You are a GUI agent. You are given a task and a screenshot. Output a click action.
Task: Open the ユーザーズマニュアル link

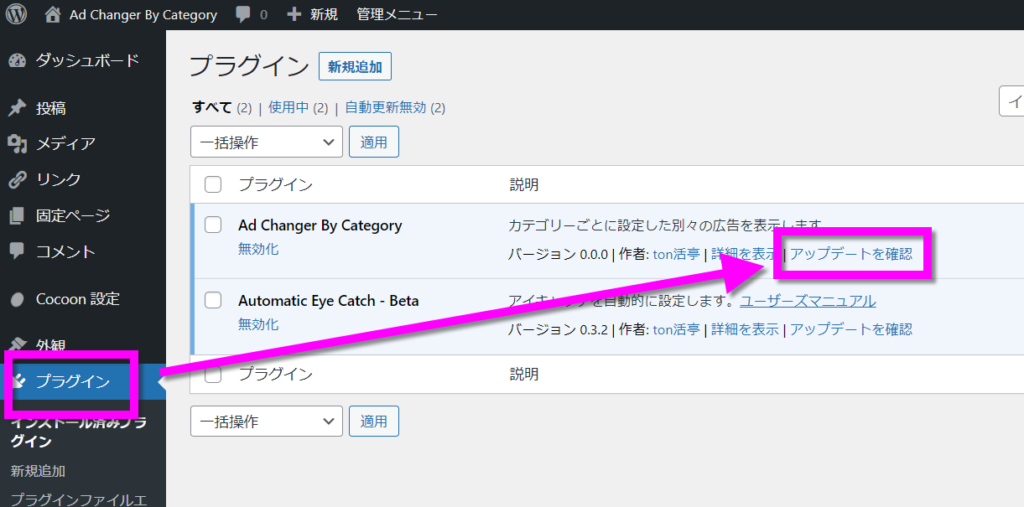[x=808, y=301]
